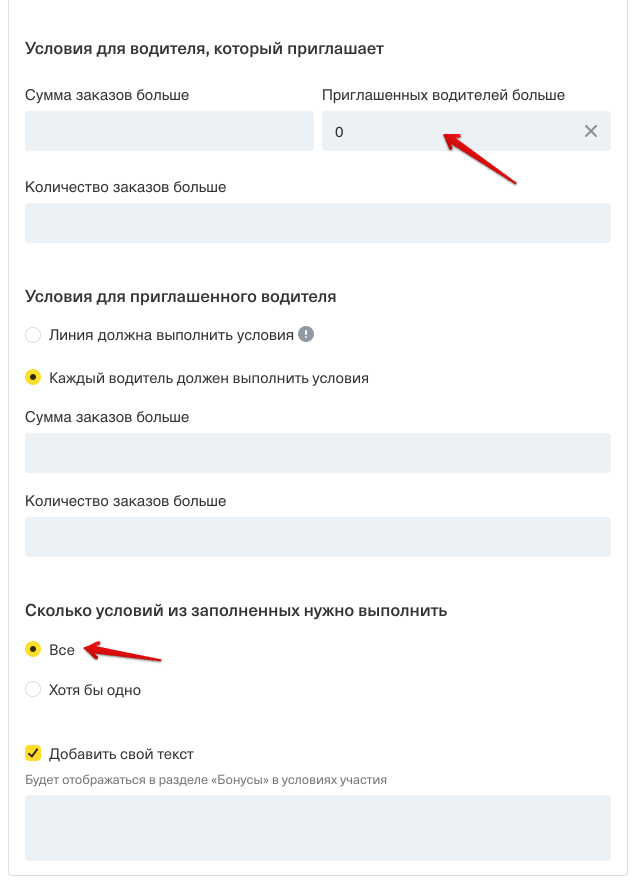Uncheck the 'Добавить свой текст' checkbox

33,753
